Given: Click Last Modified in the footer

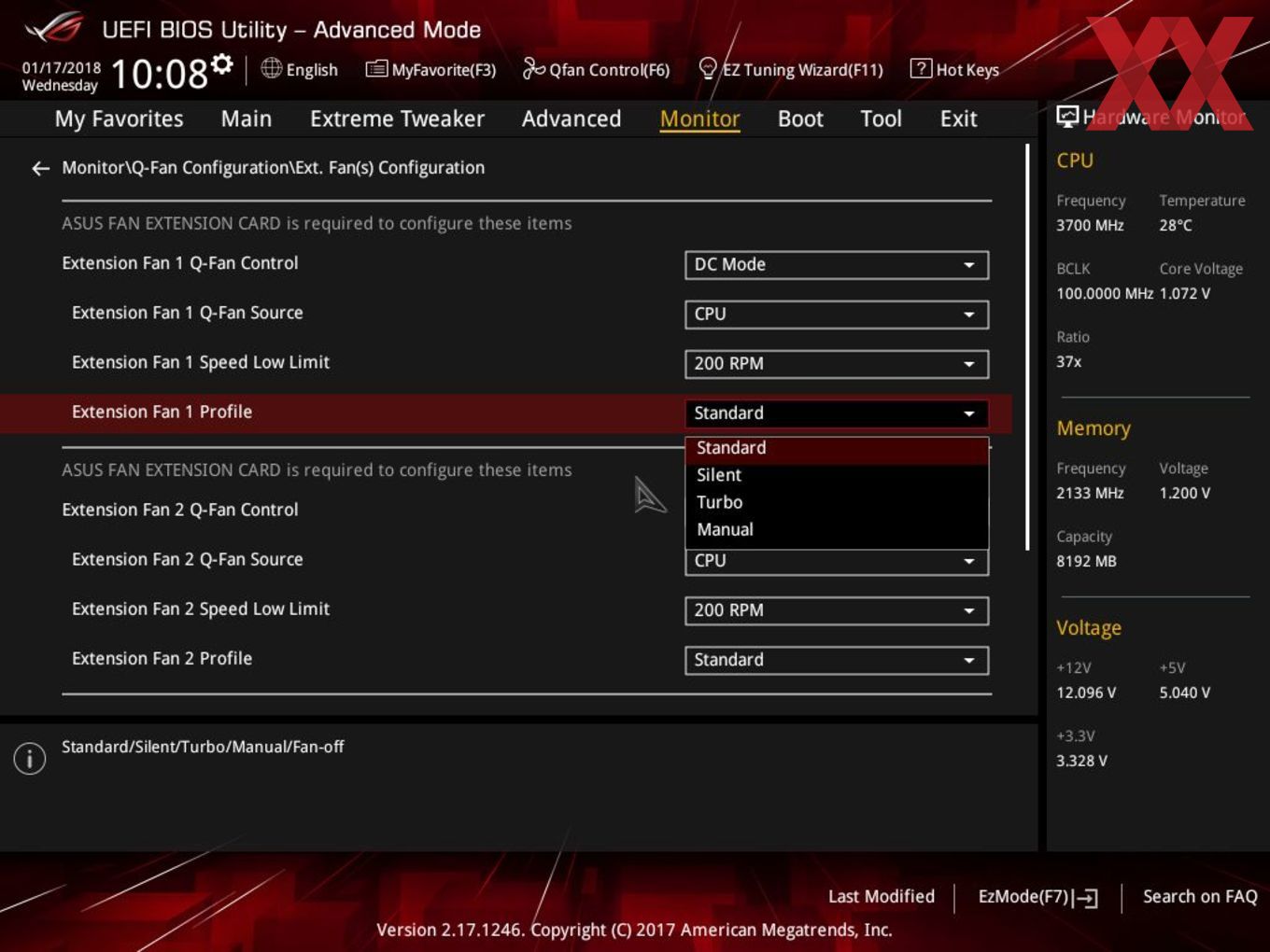Looking at the screenshot, I should (x=882, y=897).
